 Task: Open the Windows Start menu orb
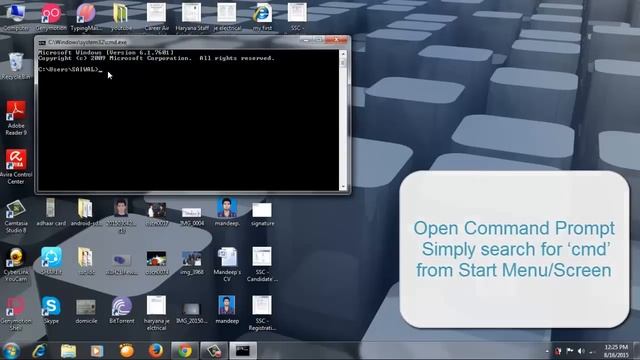(x=11, y=351)
